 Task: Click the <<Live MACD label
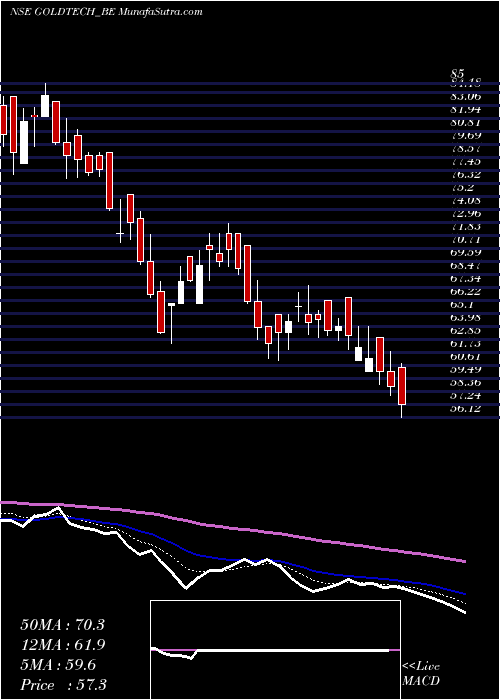pos(421,674)
